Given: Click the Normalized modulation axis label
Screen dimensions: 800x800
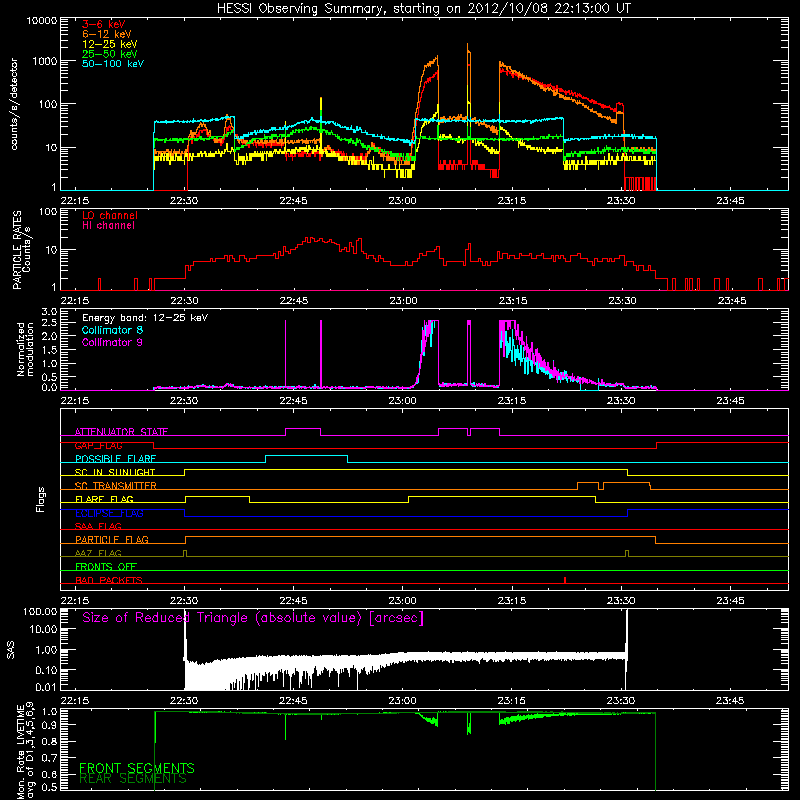Looking at the screenshot, I should (x=25, y=349).
